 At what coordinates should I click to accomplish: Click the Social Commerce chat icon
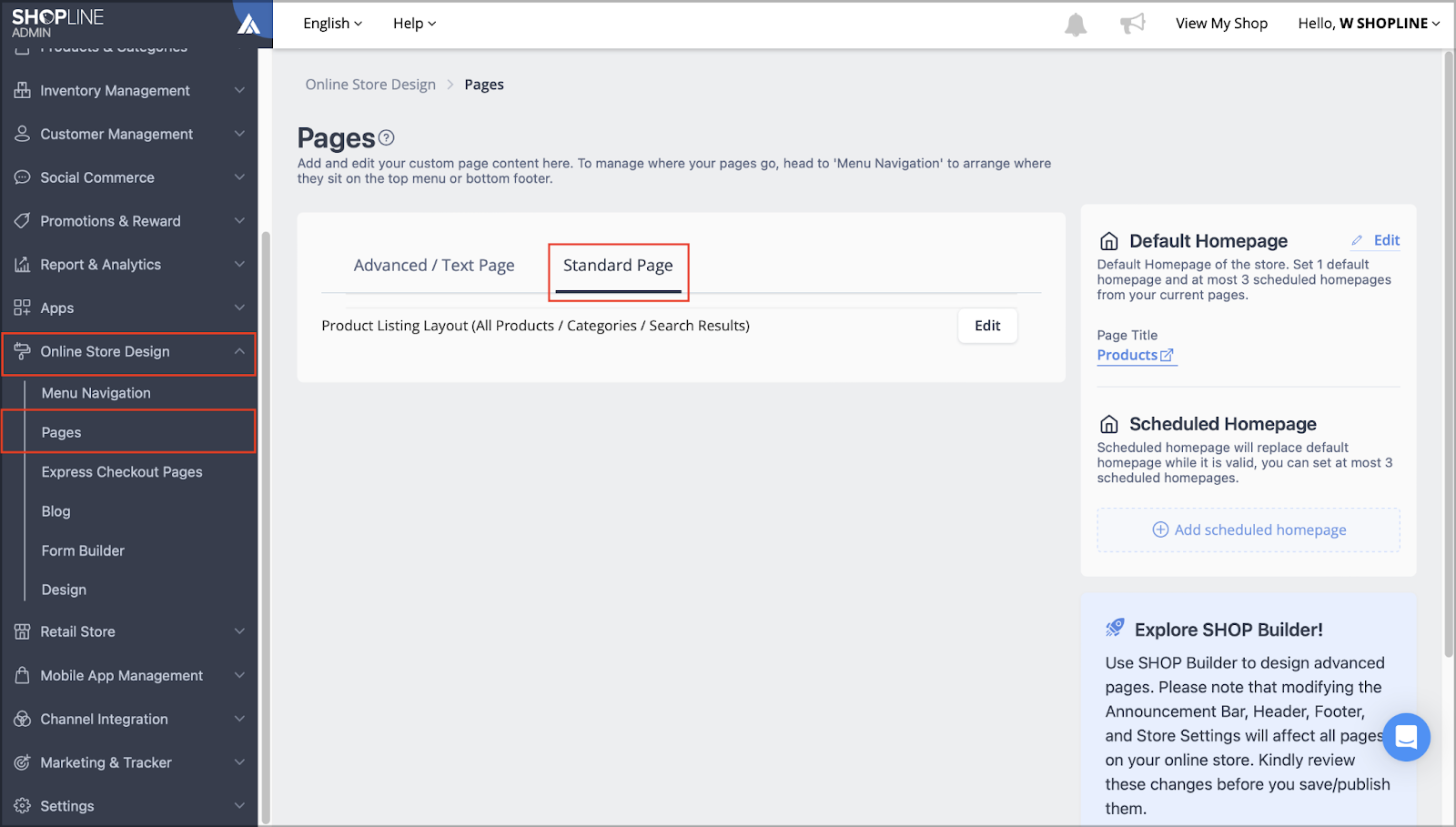22,177
